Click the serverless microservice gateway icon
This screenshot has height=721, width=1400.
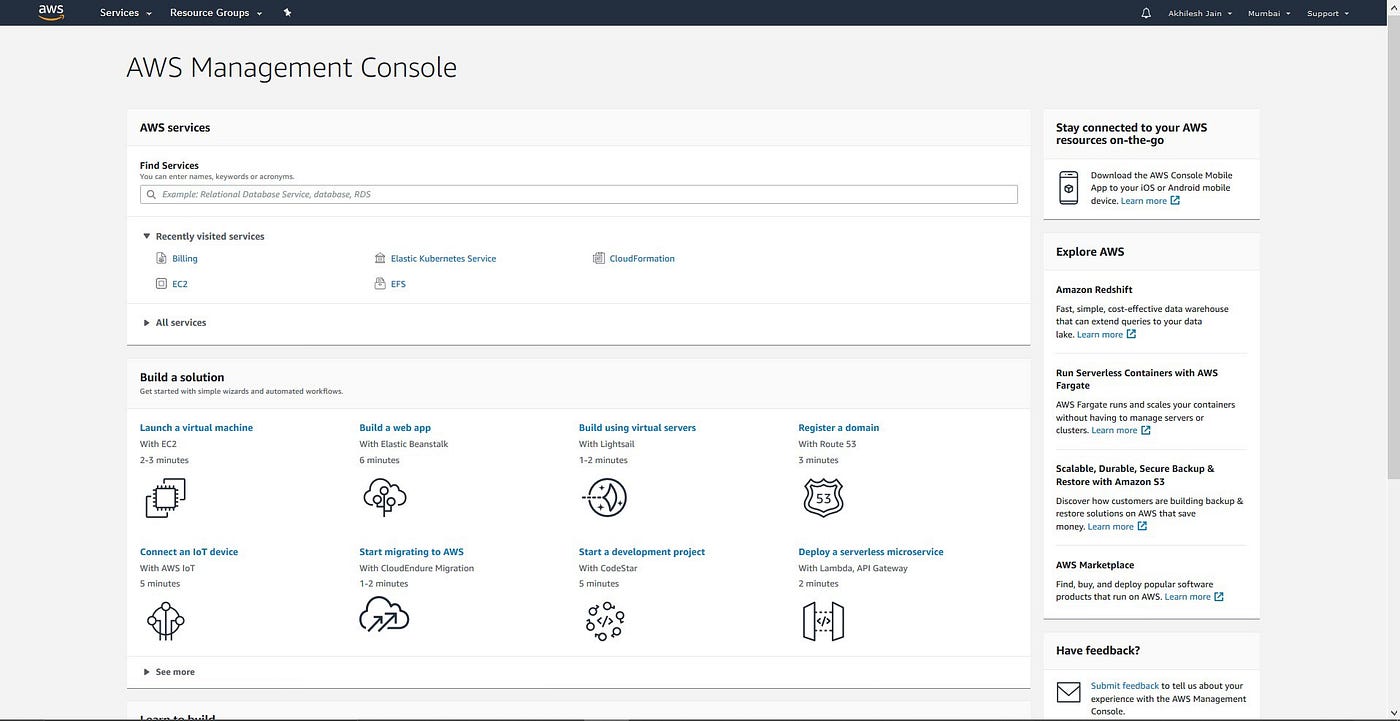tap(823, 621)
